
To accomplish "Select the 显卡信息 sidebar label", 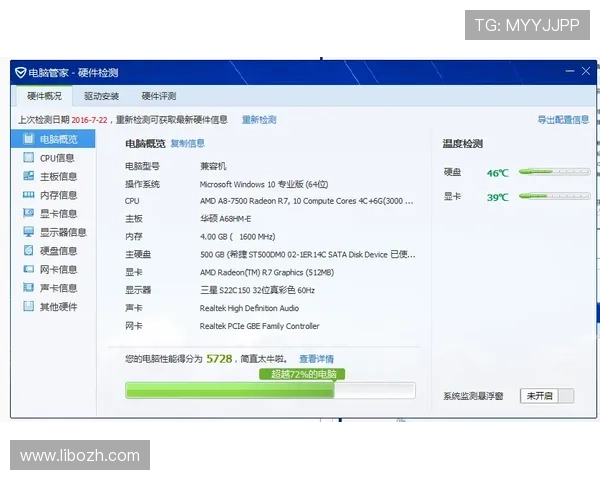I will [x=59, y=214].
